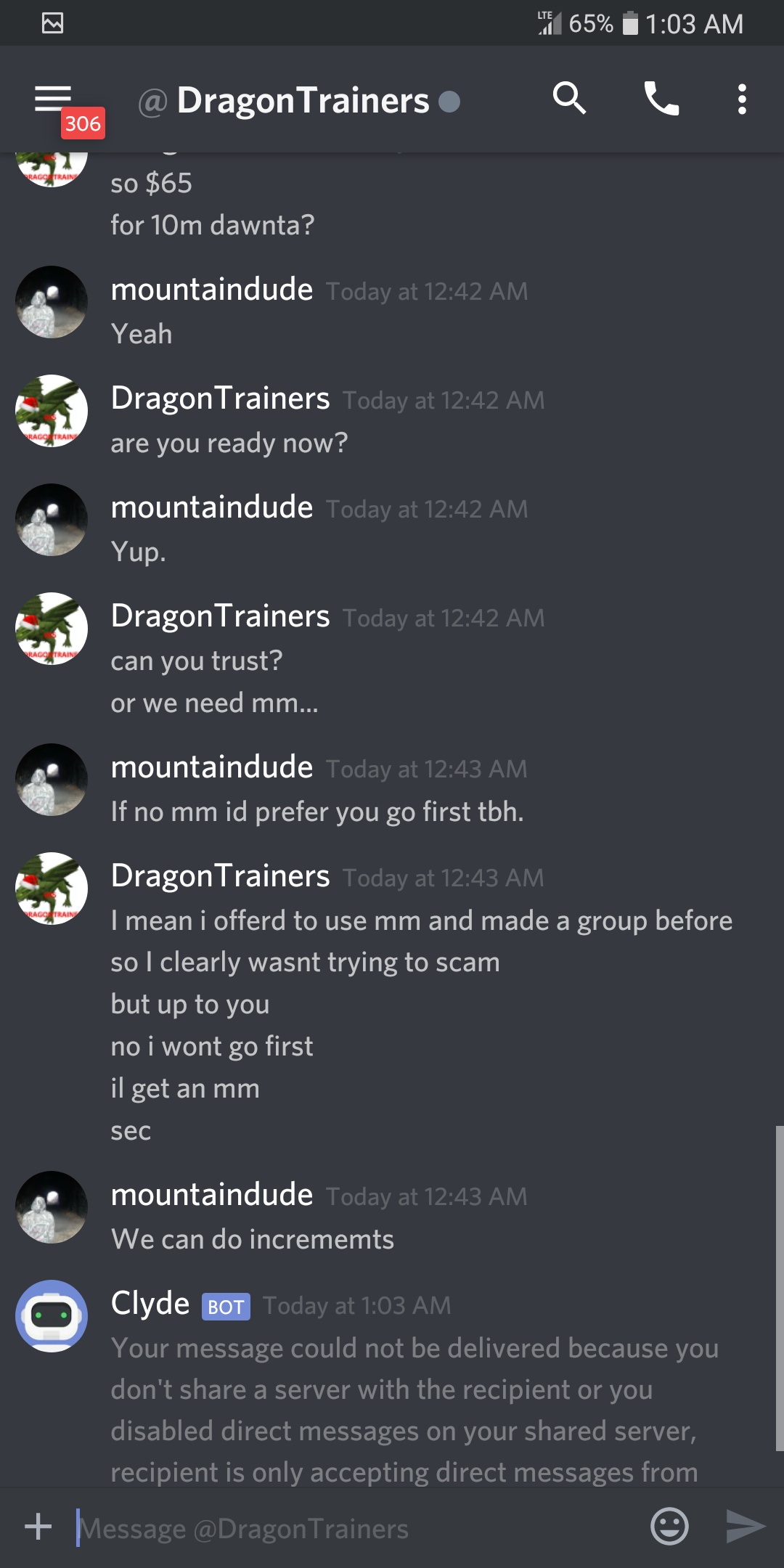Select the message "We can do incrememts"
Image resolution: width=784 pixels, height=1568 pixels.
click(x=253, y=1239)
